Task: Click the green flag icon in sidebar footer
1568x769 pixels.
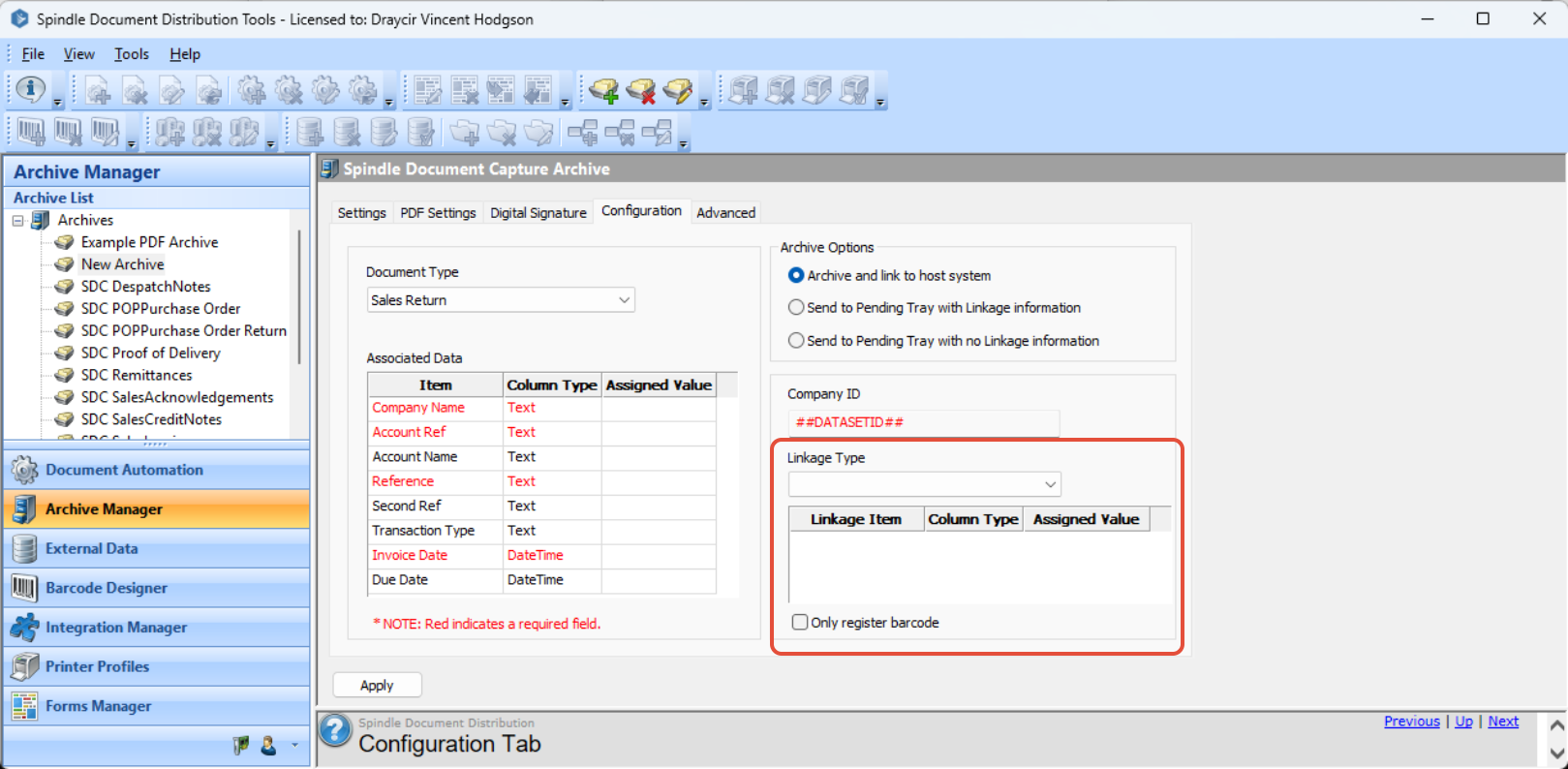Action: click(x=241, y=745)
